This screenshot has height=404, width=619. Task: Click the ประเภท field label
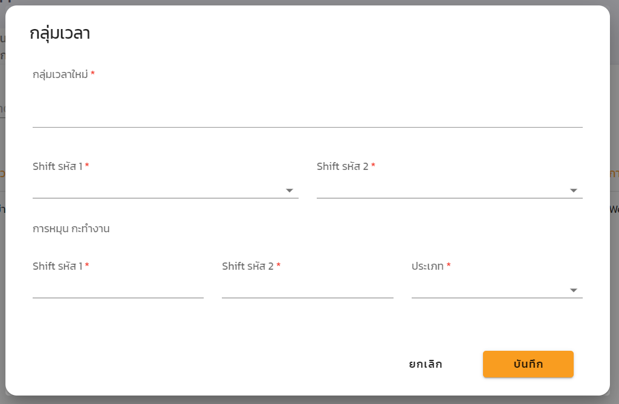(x=428, y=267)
